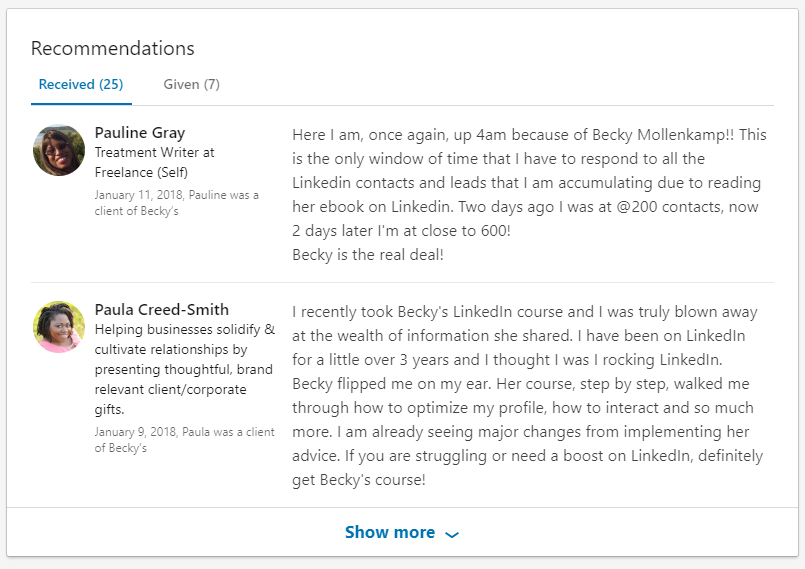The width and height of the screenshot is (805, 569).
Task: Click Paula's "Helping businesses solidify" headline
Action: pyautogui.click(x=184, y=330)
